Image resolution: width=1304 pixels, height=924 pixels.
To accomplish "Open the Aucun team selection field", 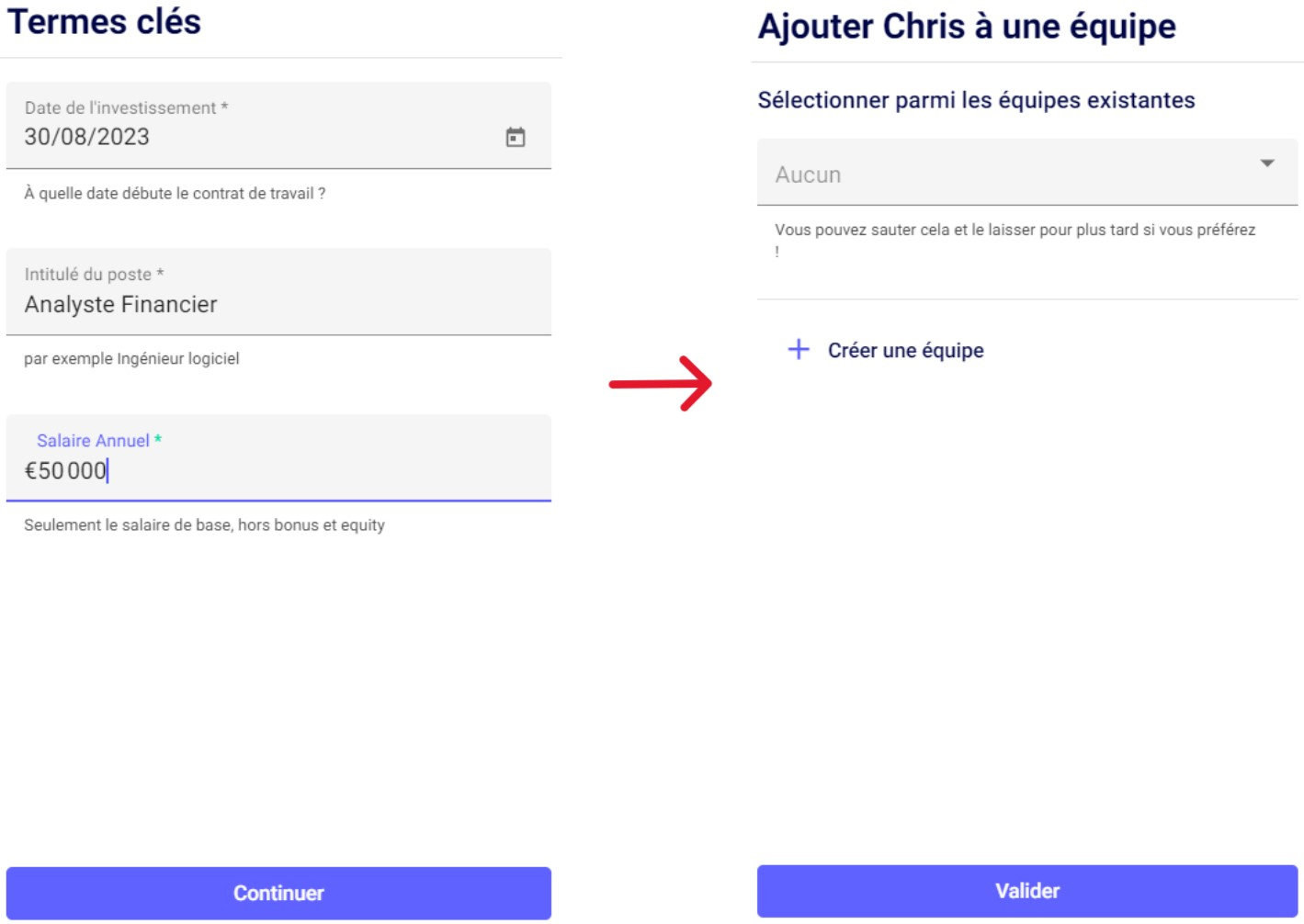I will [x=1011, y=174].
